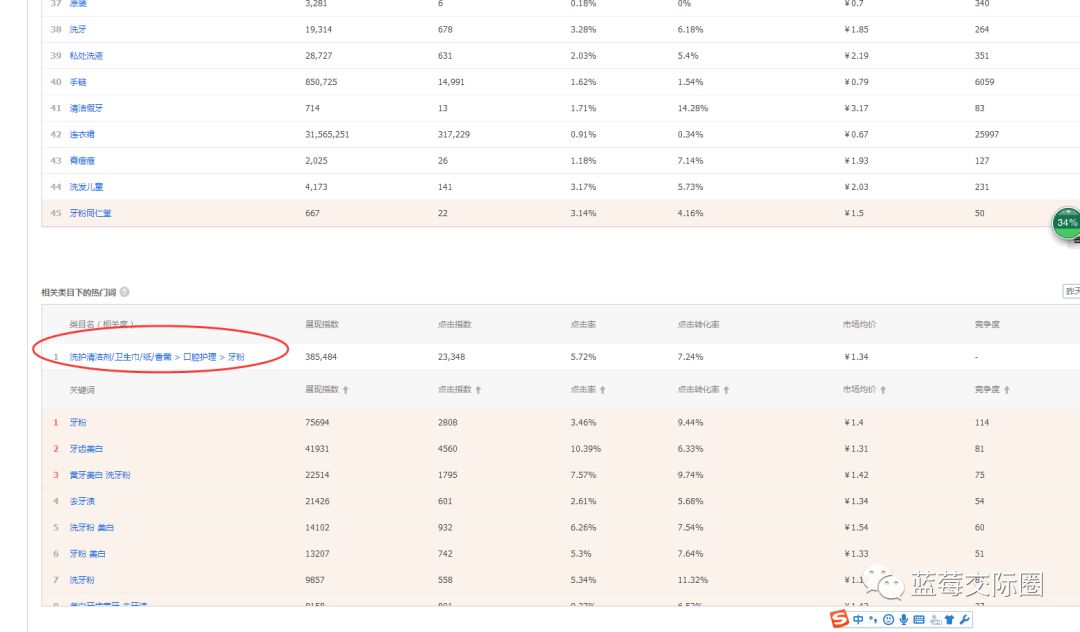The height and width of the screenshot is (632, 1080).
Task: Click category breadcrumb 口腔护理
Action: [200, 357]
